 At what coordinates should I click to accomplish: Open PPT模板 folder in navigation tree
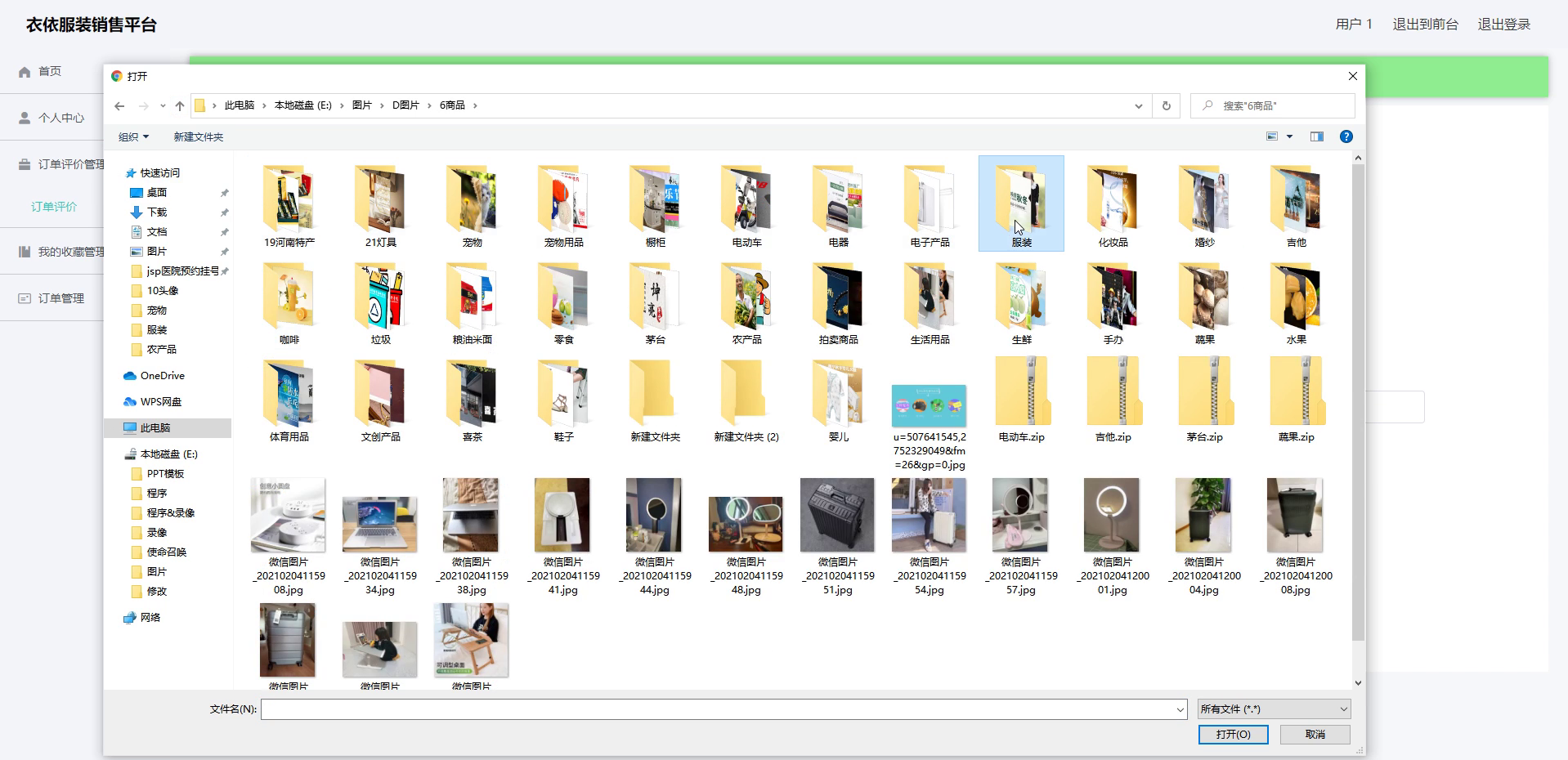point(165,474)
